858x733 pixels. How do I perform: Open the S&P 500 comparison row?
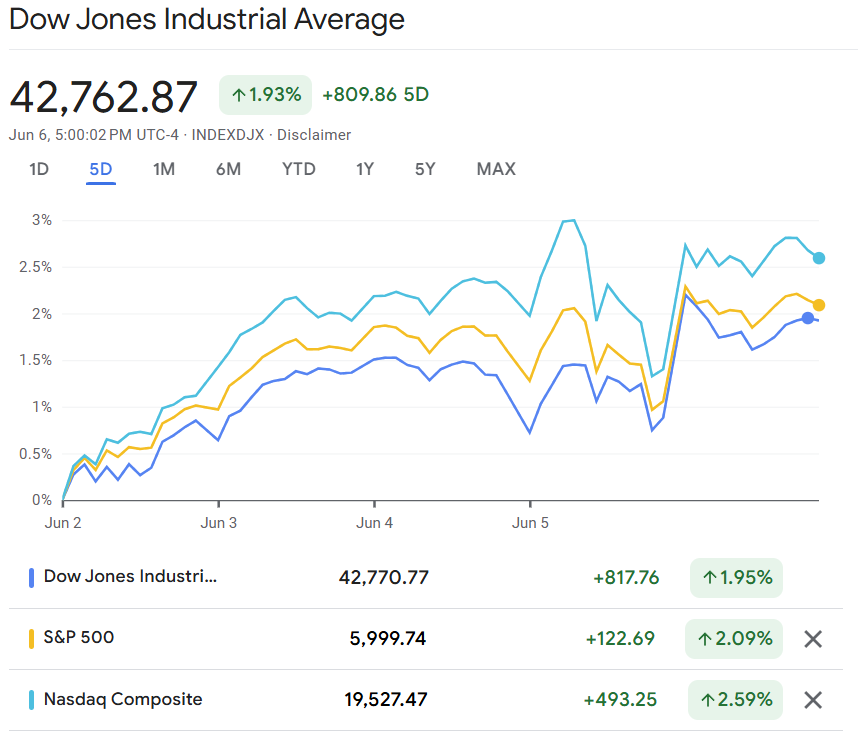(x=426, y=639)
